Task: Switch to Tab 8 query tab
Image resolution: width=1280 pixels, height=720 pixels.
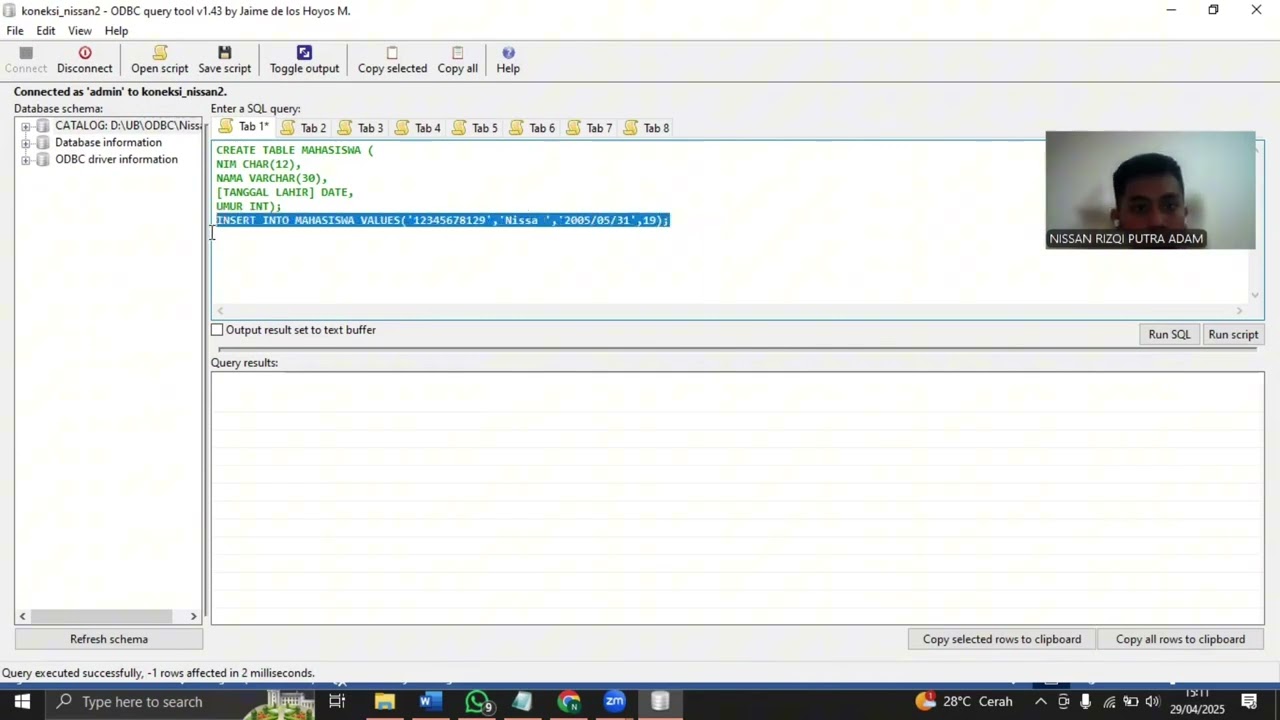Action: click(x=646, y=128)
